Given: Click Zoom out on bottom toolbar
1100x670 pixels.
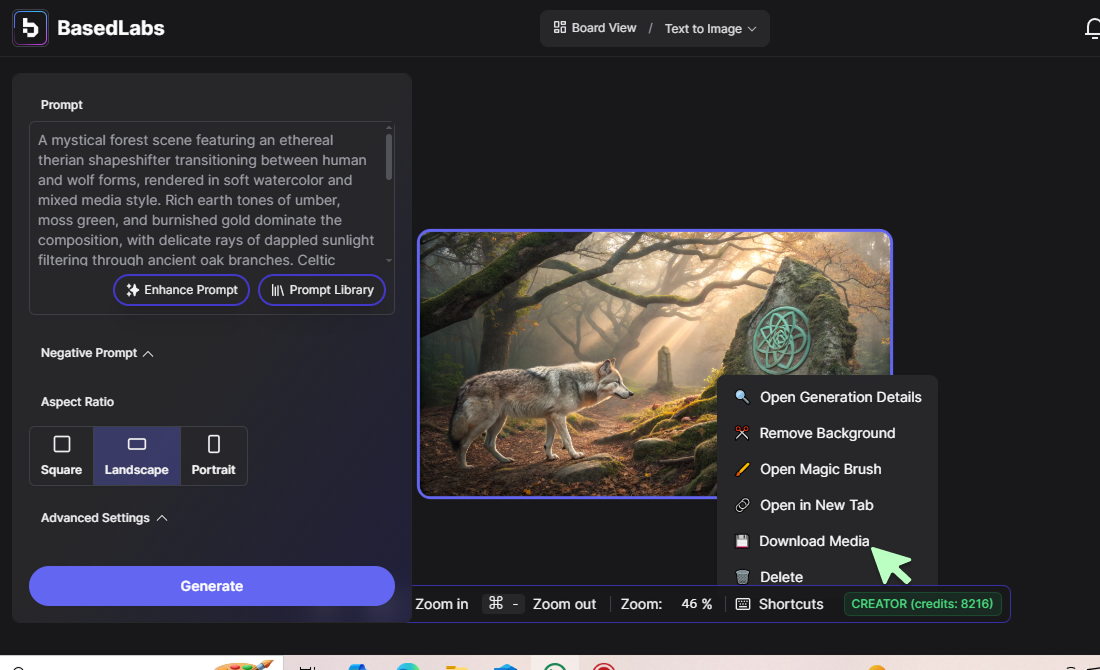Looking at the screenshot, I should pos(564,604).
